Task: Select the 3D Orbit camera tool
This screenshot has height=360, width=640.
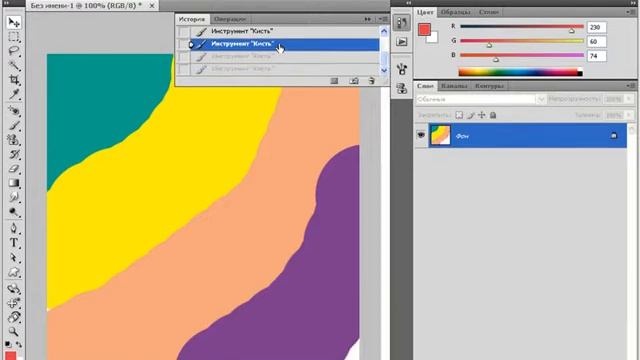Action: (13, 303)
